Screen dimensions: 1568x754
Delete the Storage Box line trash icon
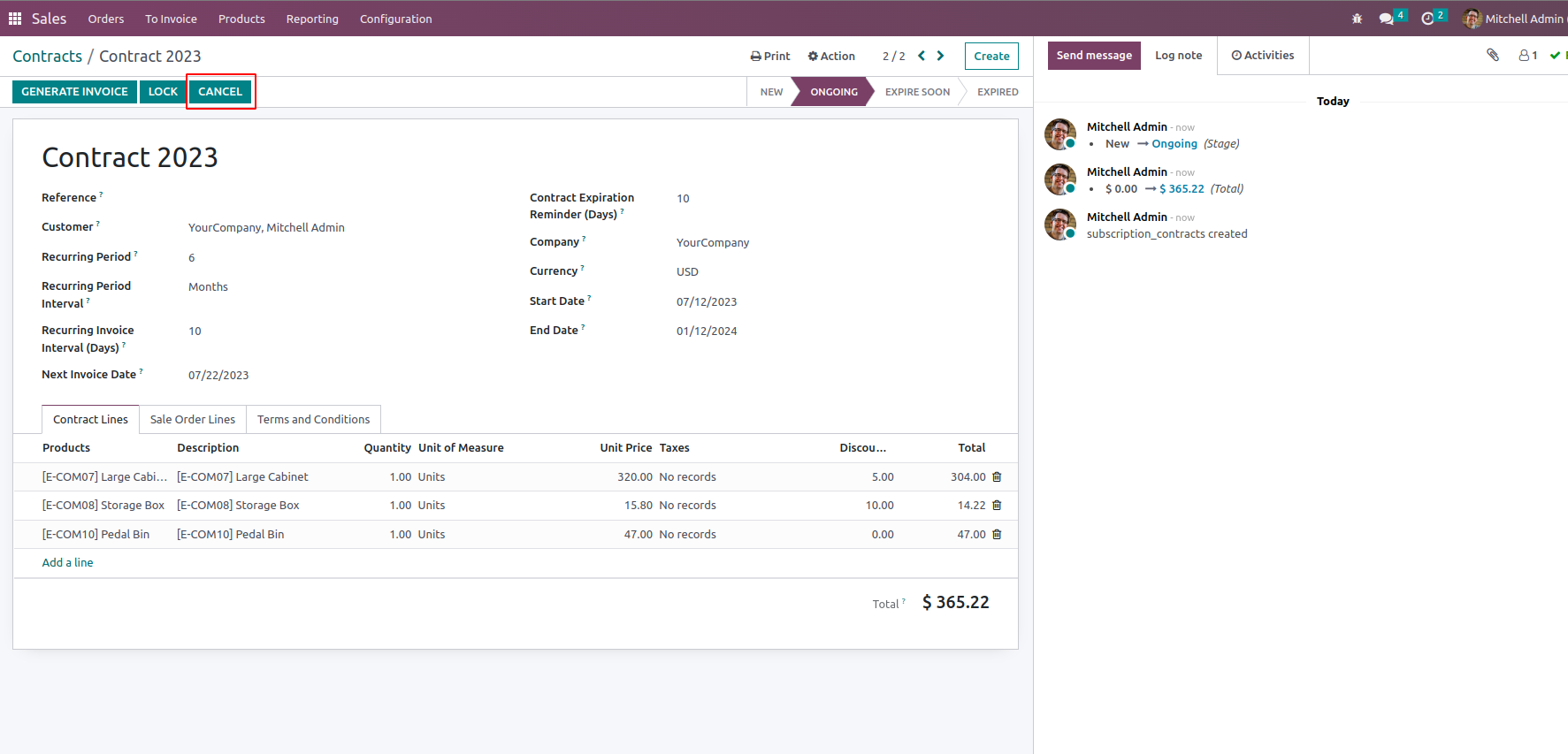[997, 505]
